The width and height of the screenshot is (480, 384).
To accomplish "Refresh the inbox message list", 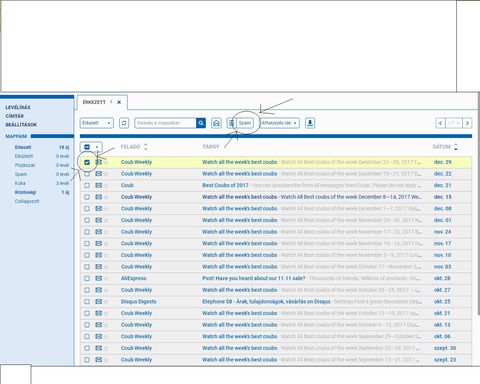I will click(124, 123).
